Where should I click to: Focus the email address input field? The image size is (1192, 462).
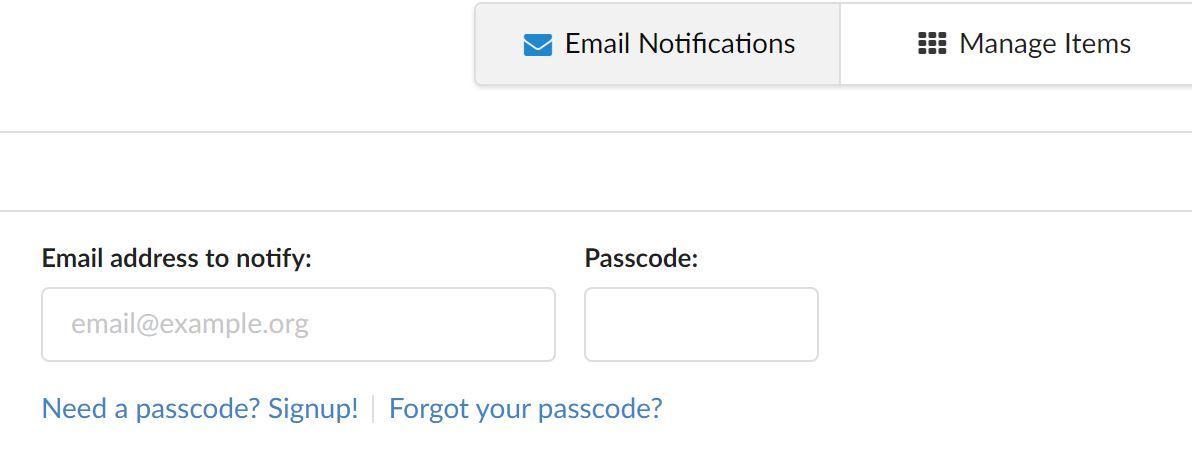point(298,324)
